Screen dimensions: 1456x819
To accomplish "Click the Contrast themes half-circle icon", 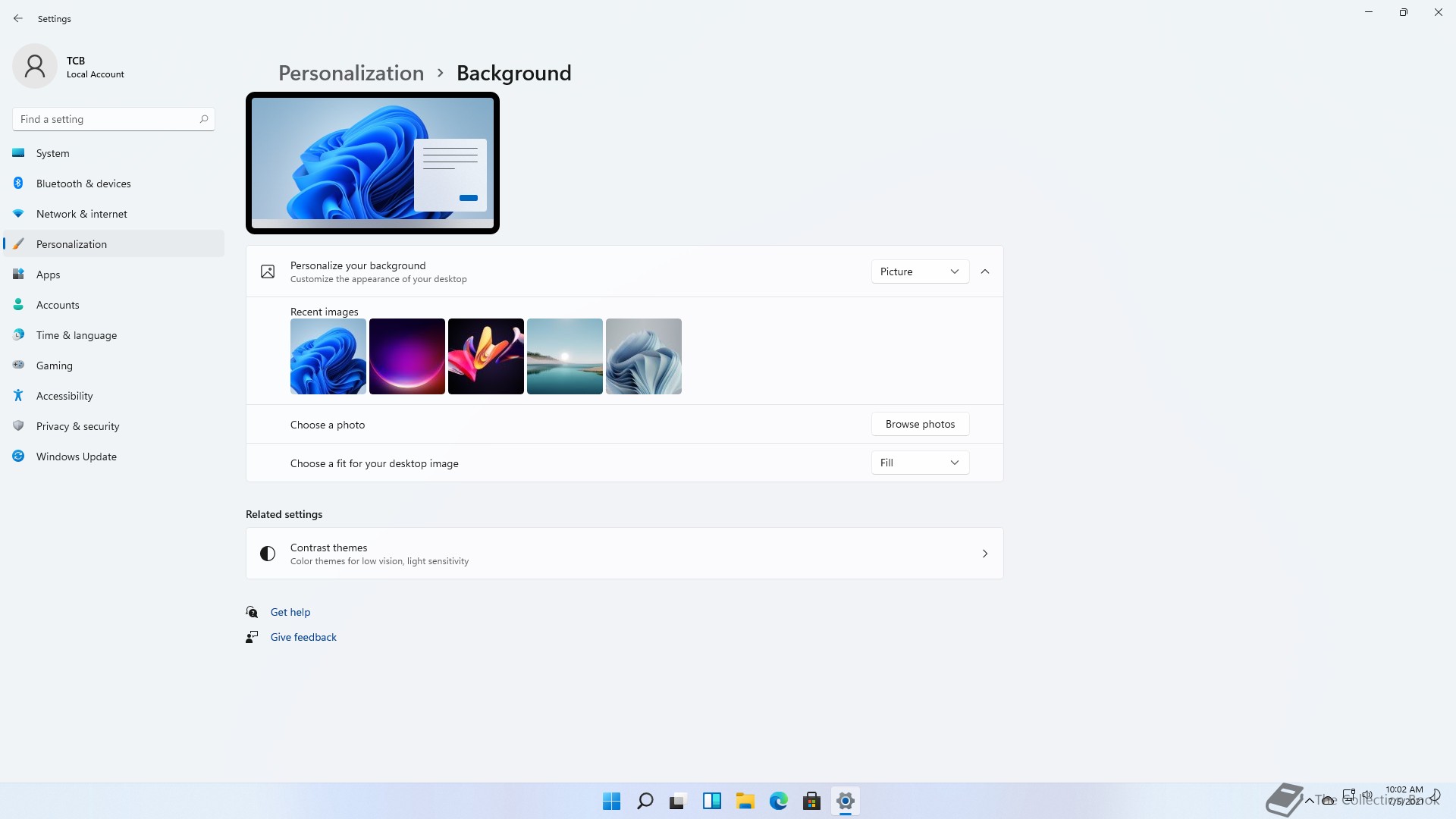I will coord(268,554).
